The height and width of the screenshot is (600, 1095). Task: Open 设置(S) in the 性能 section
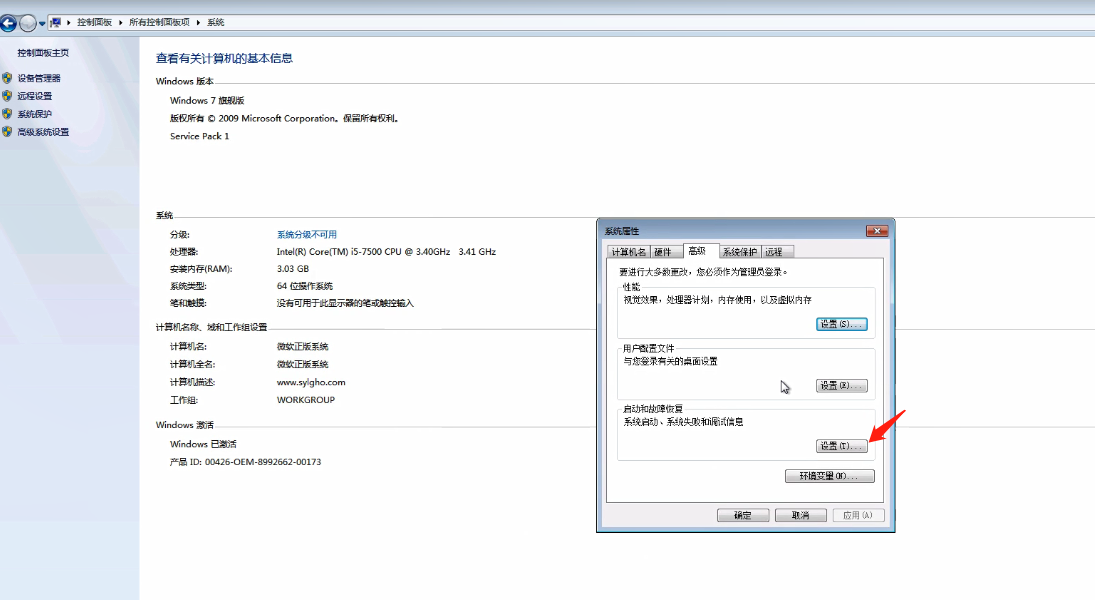[842, 324]
